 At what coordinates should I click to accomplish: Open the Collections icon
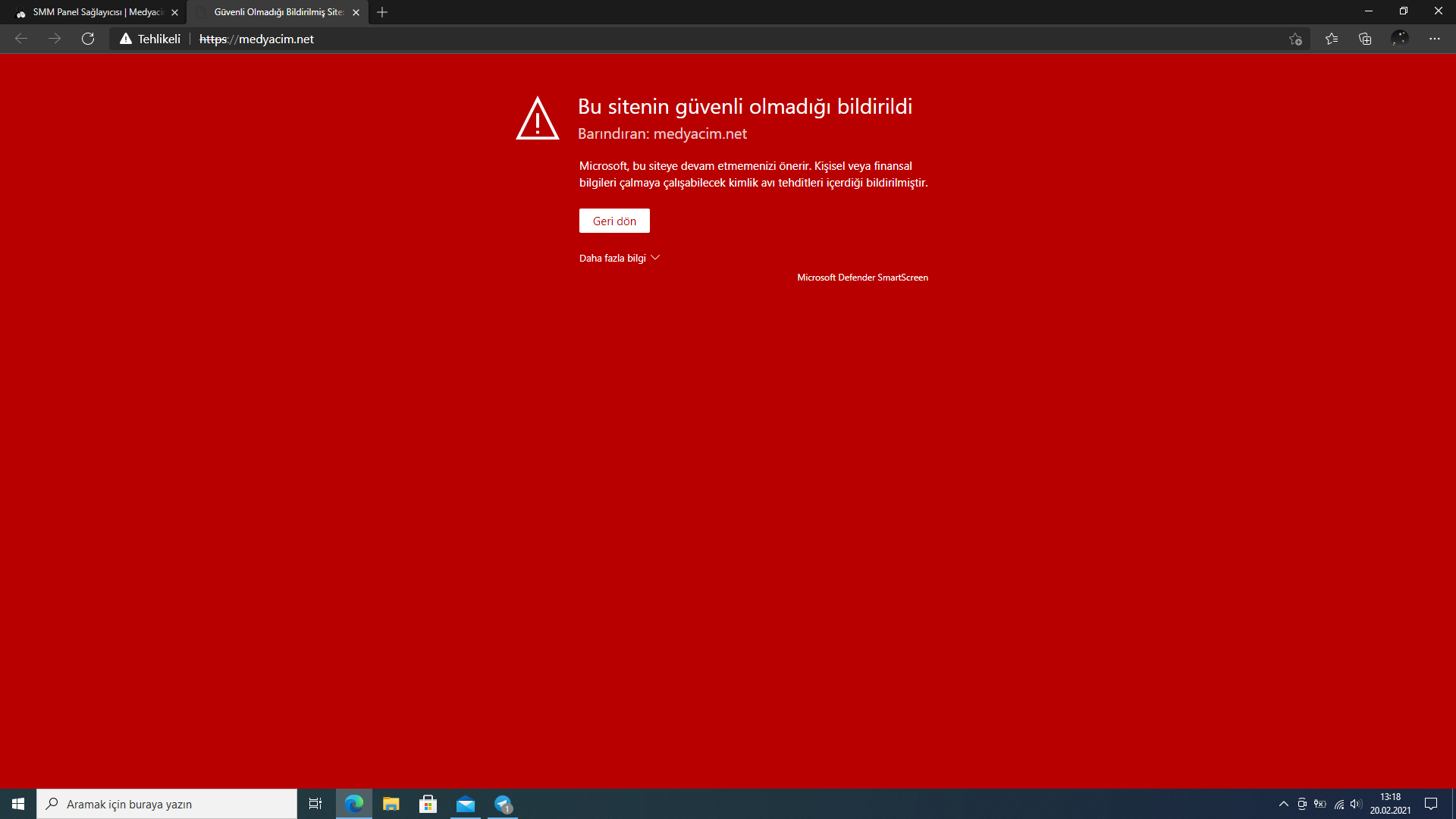tap(1365, 39)
